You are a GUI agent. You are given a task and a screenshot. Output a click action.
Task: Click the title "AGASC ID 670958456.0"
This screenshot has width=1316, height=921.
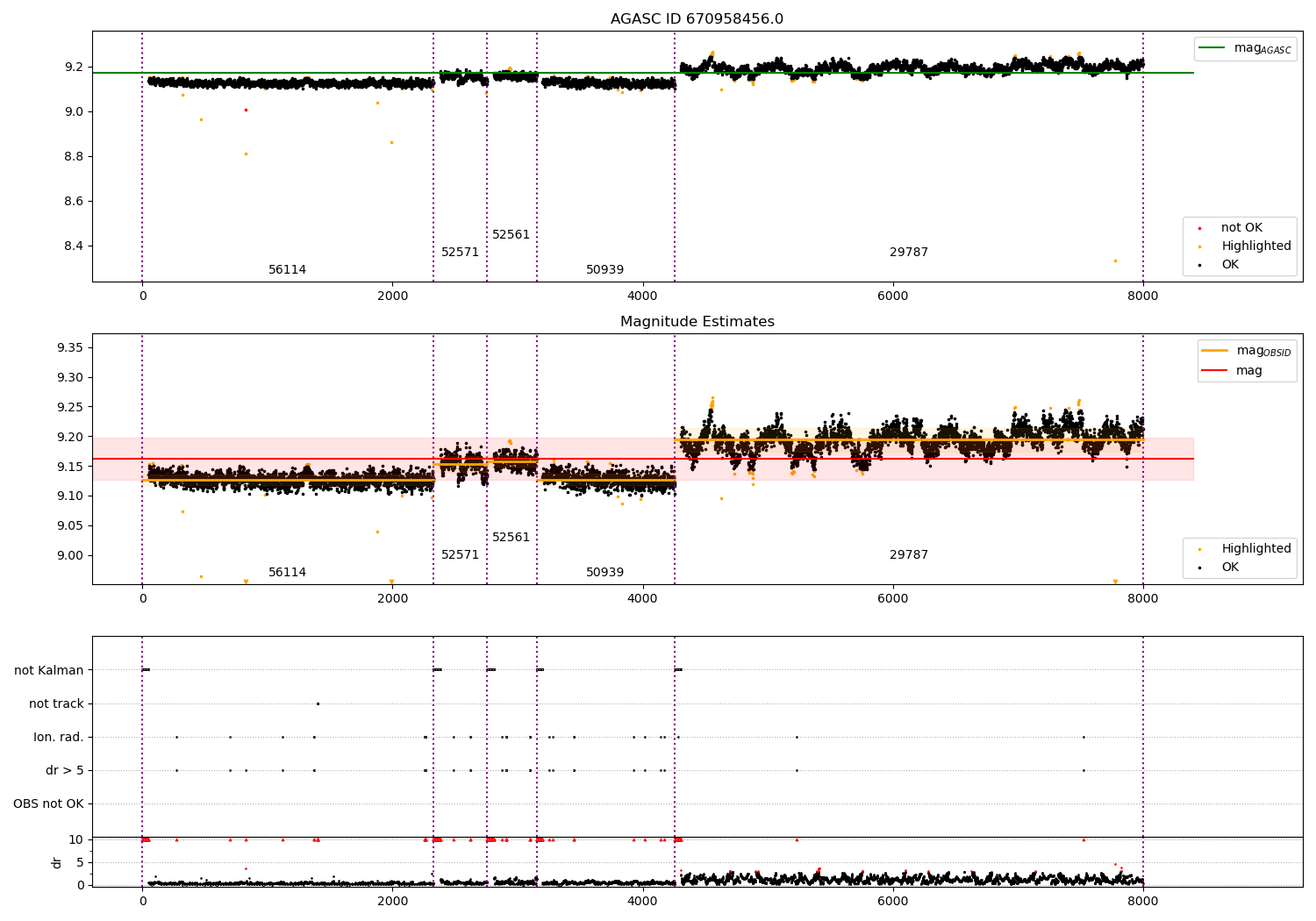pos(697,19)
